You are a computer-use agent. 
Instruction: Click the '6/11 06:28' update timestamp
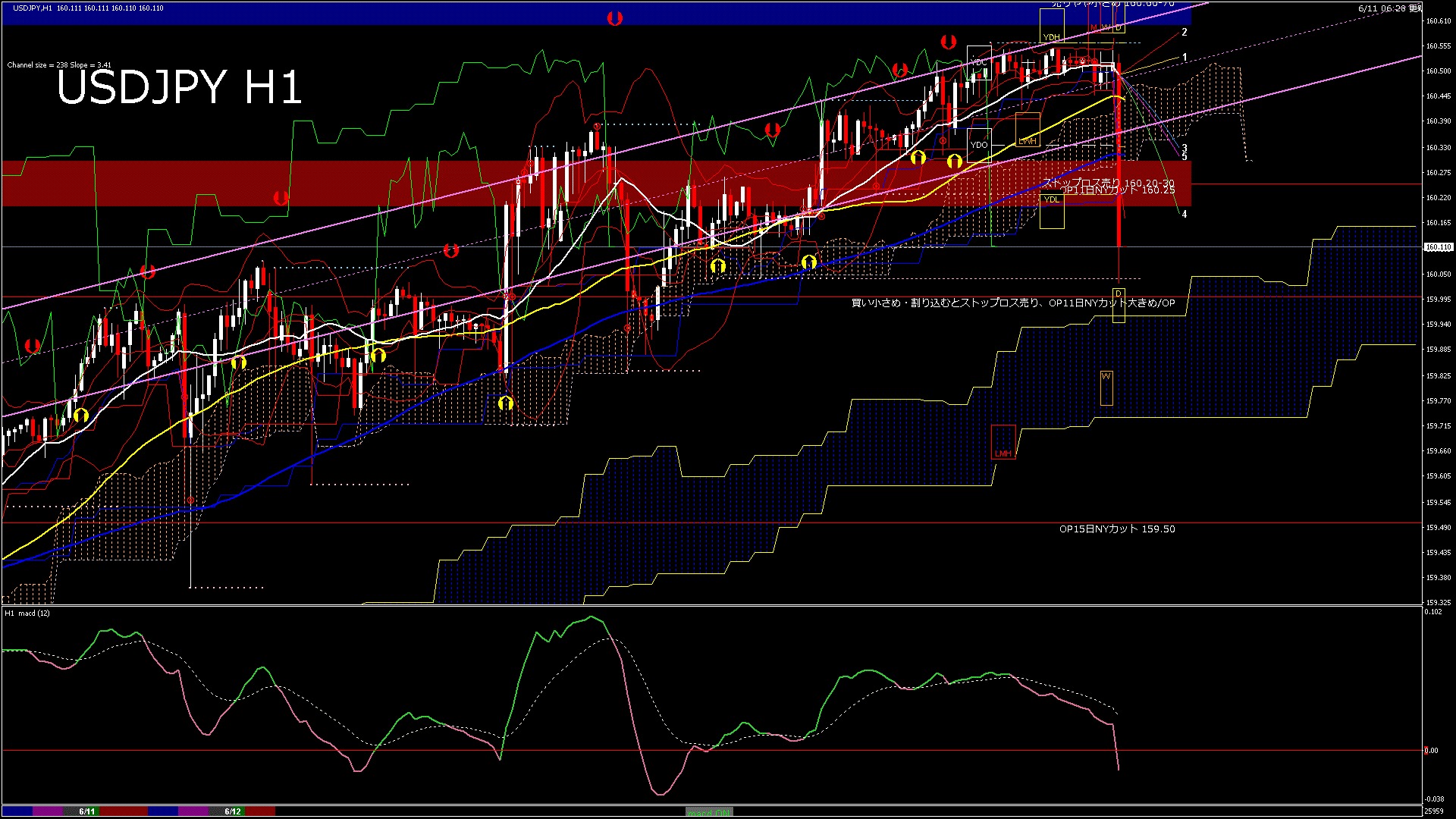[x=1382, y=8]
